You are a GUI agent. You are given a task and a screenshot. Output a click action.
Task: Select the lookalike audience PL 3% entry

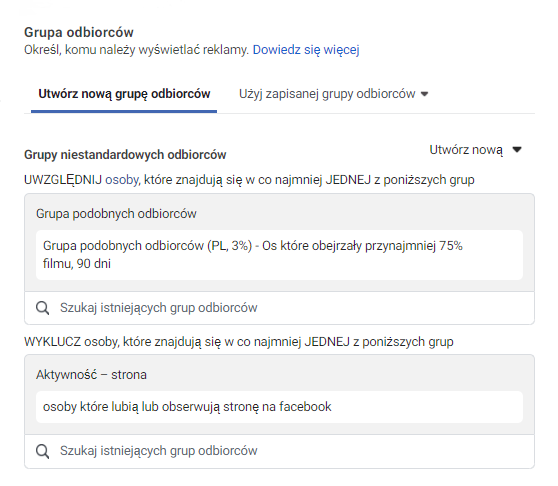279,255
